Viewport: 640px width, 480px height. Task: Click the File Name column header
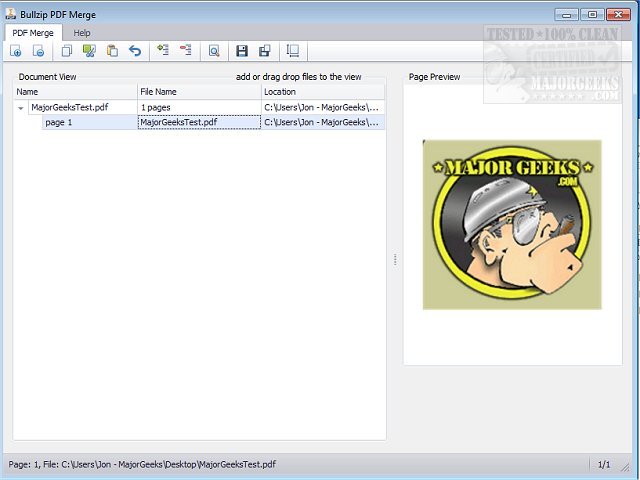pos(199,92)
